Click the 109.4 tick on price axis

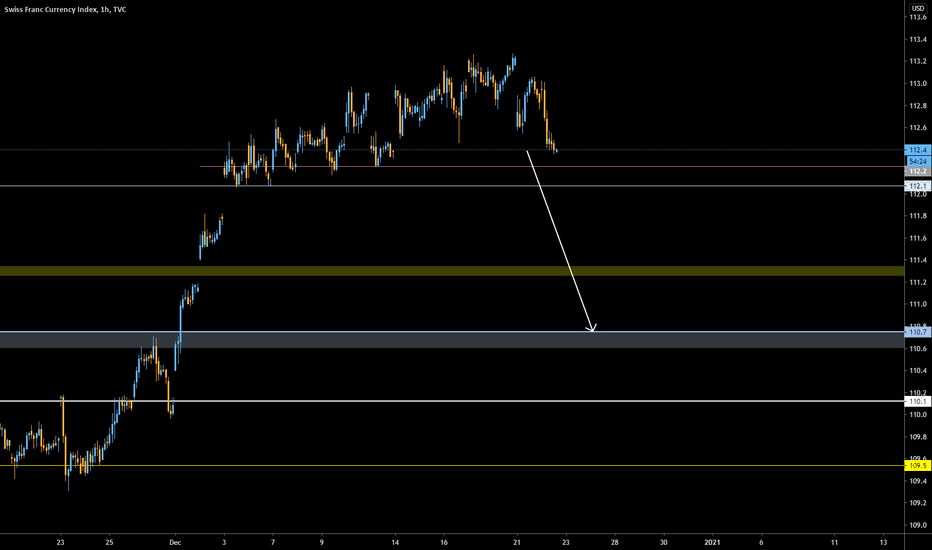click(x=917, y=480)
